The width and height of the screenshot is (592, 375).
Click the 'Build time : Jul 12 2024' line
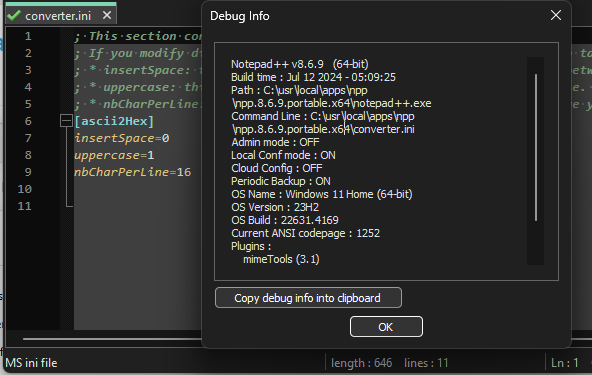pos(313,77)
